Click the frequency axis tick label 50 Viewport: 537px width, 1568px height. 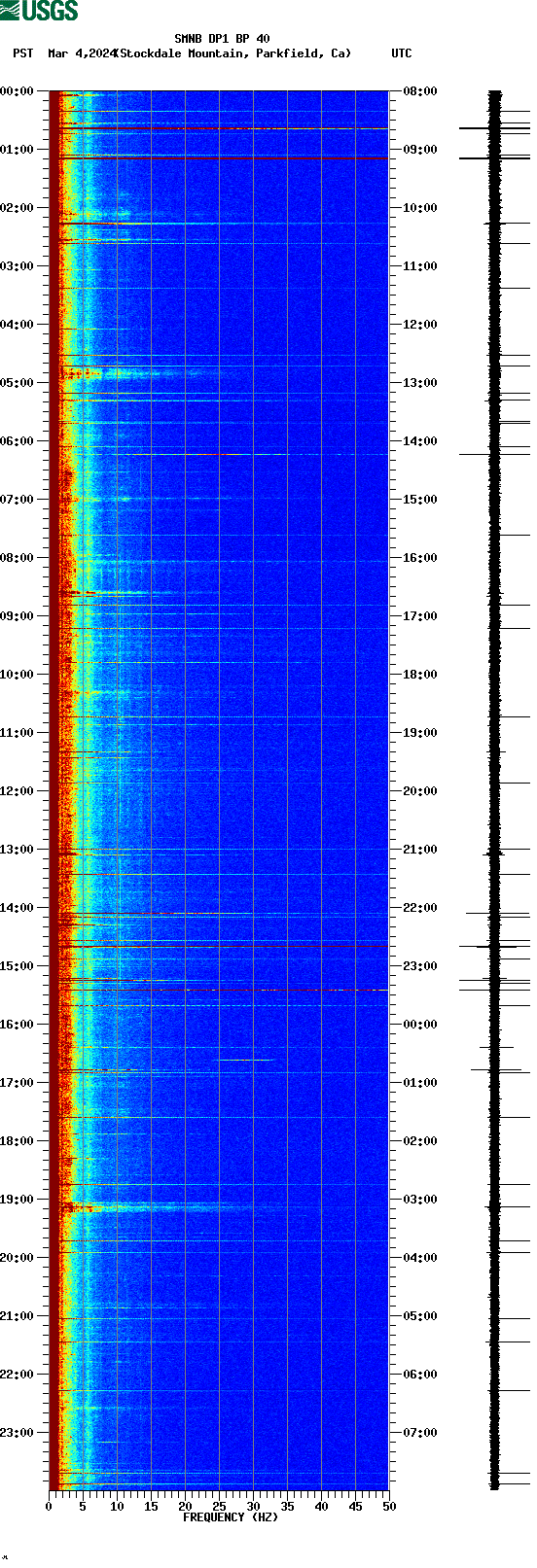coord(389,1507)
